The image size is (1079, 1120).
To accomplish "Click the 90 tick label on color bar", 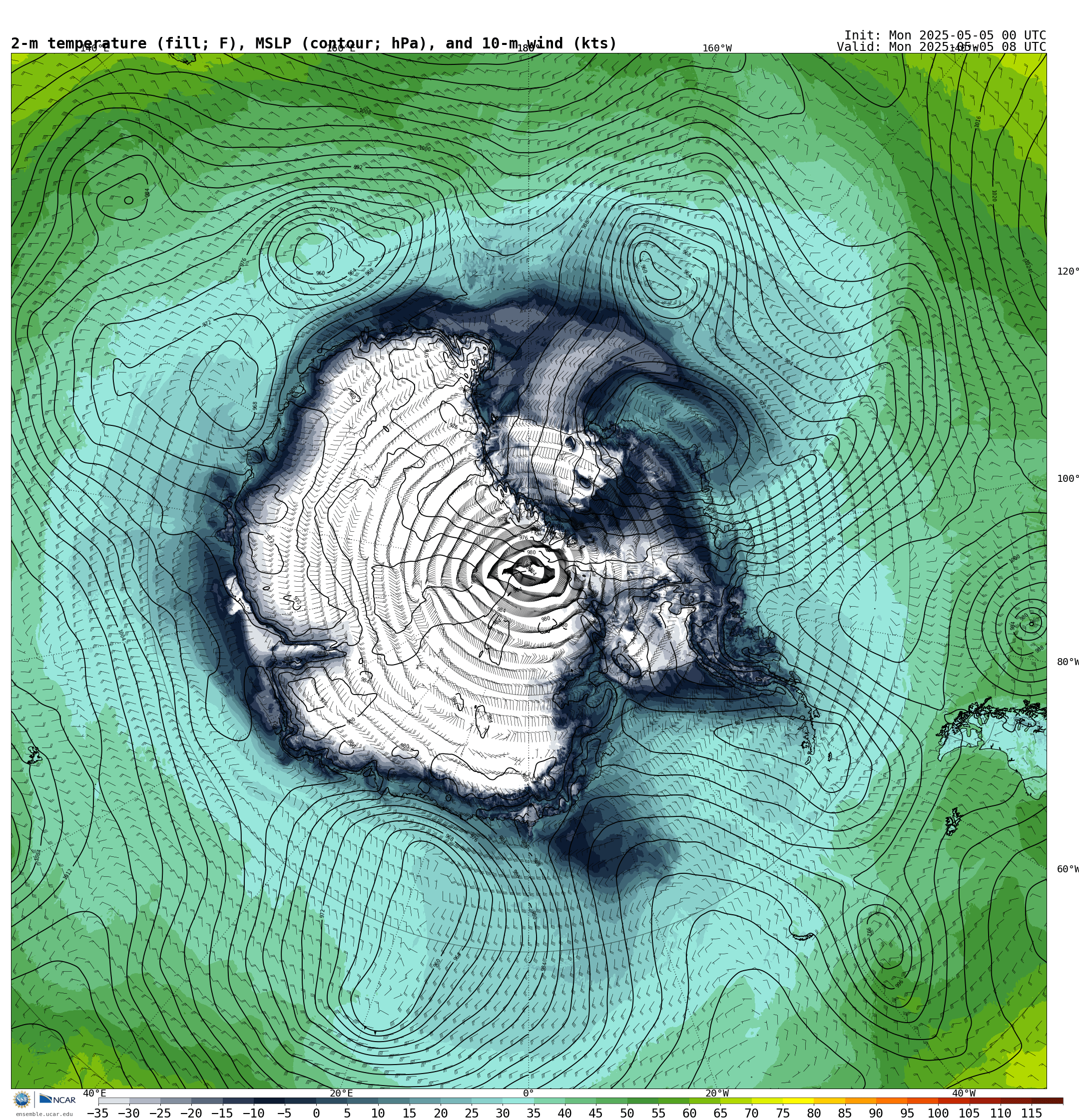I will tap(876, 1114).
